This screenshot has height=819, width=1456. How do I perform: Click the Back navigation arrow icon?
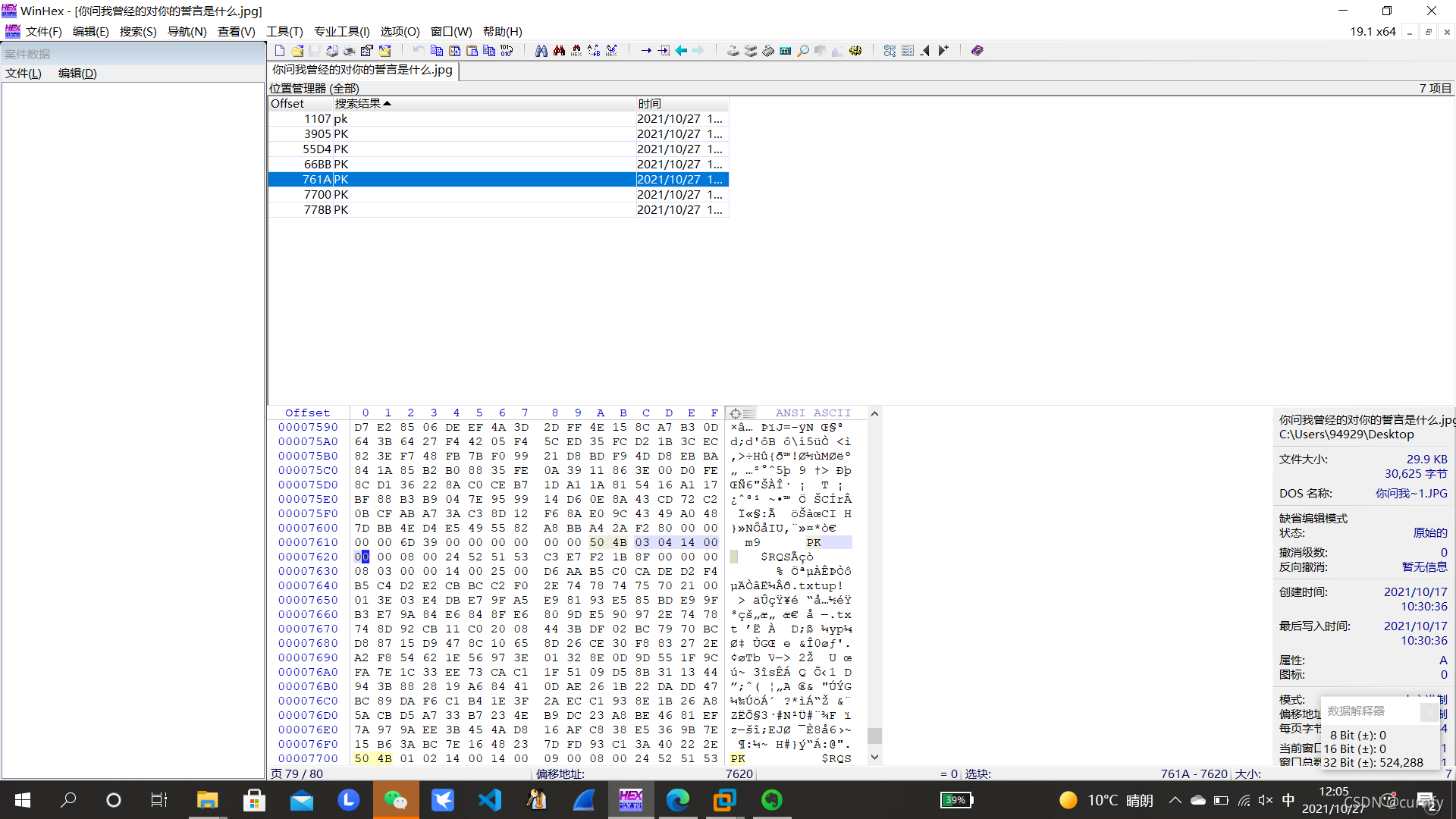click(681, 51)
